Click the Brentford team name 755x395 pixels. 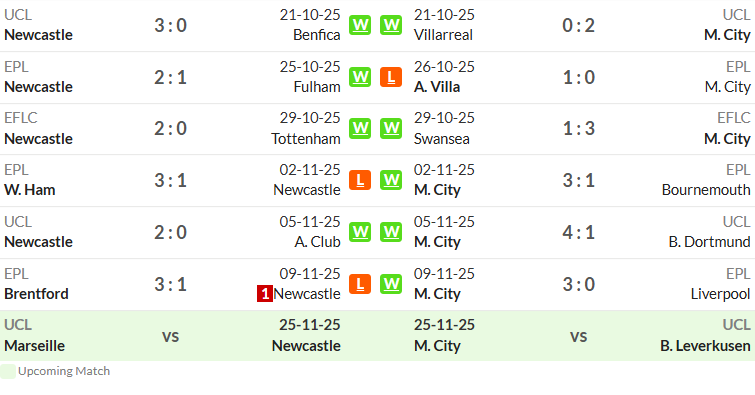click(x=37, y=294)
